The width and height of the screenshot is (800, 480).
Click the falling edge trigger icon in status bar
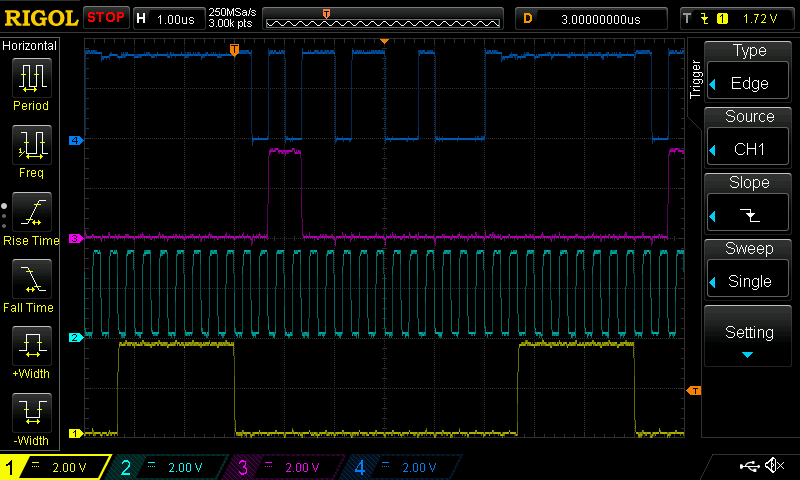click(705, 19)
